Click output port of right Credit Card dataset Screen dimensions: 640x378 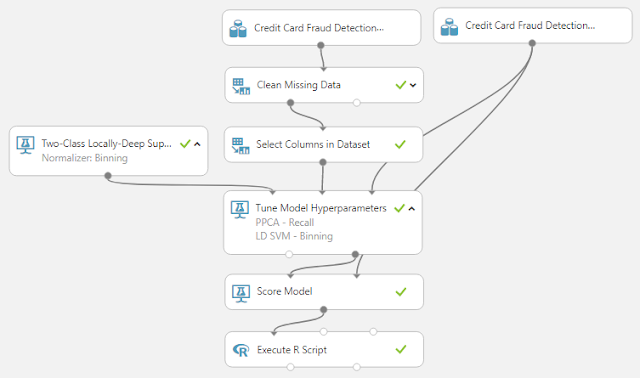pyautogui.click(x=532, y=43)
